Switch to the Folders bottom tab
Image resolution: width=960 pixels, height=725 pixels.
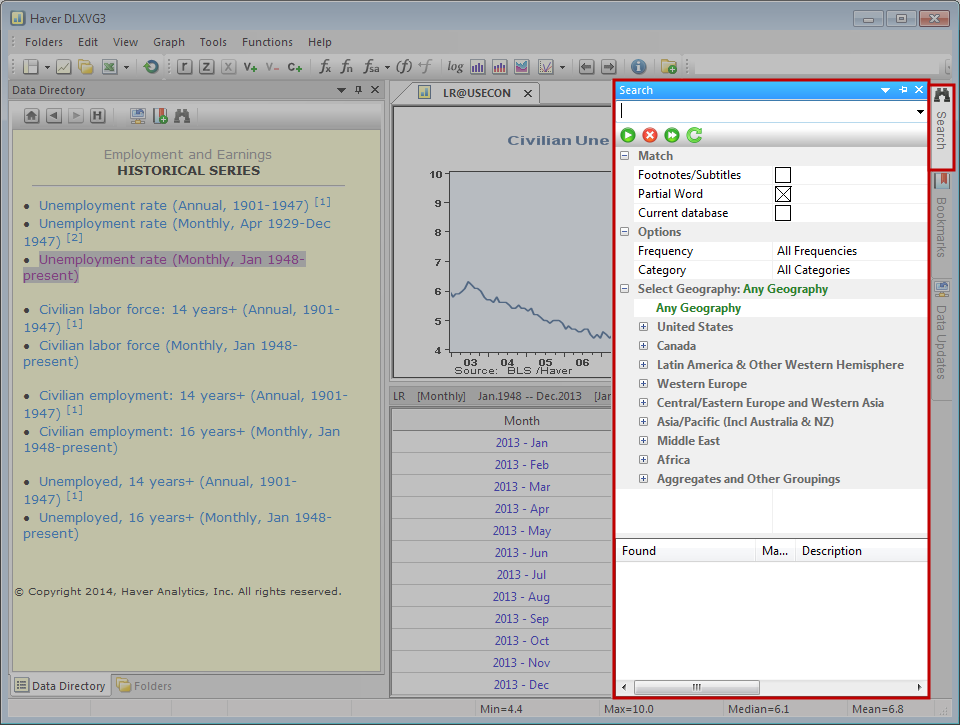(x=144, y=686)
